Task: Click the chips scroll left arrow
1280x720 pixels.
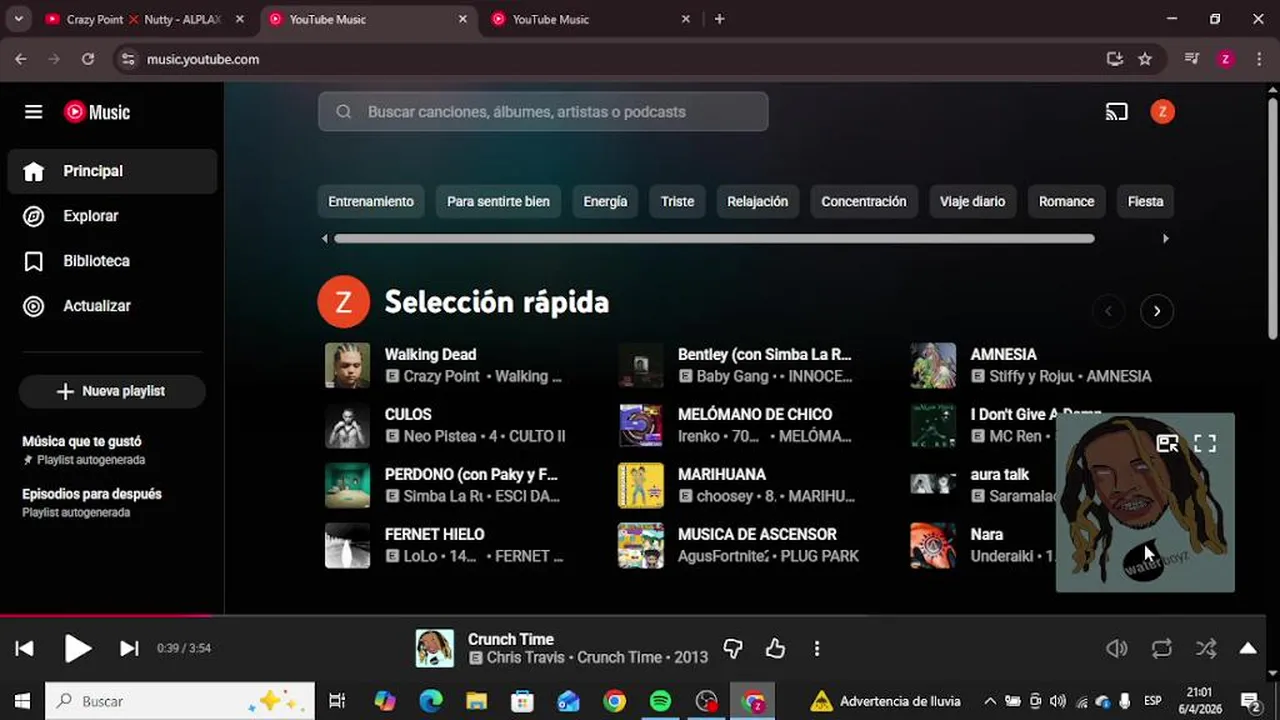Action: click(324, 239)
